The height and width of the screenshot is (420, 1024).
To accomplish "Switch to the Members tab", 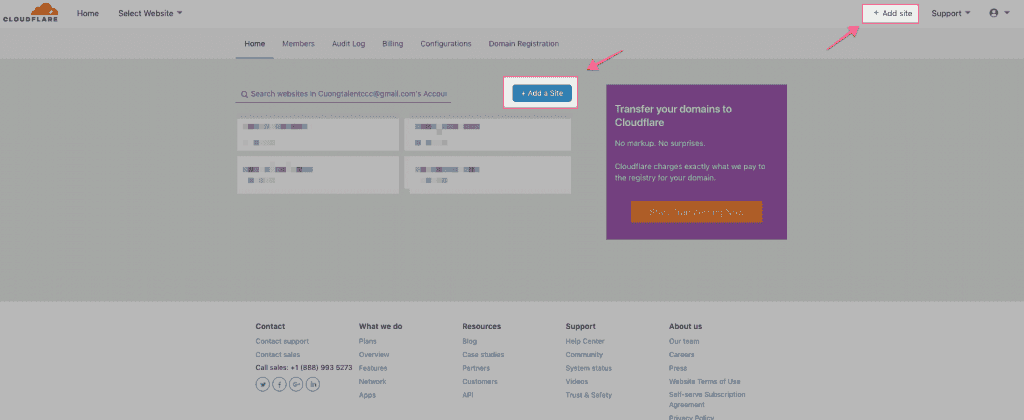I will [298, 44].
